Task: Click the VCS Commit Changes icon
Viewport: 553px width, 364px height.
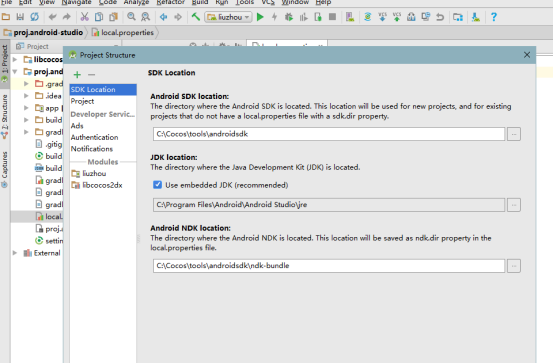Action: click(397, 17)
